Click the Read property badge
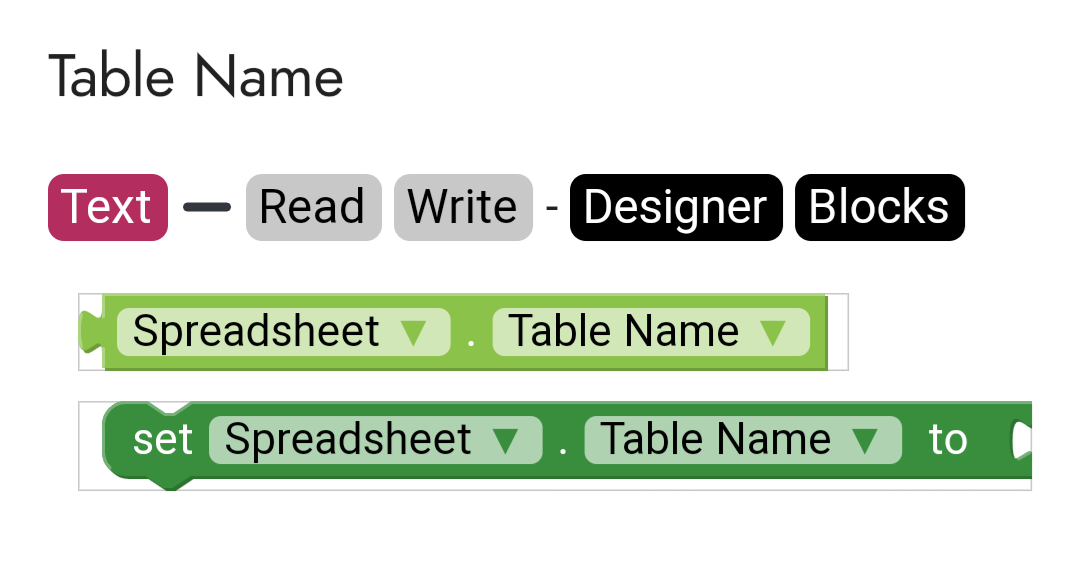The height and width of the screenshot is (562, 1080). [x=313, y=207]
